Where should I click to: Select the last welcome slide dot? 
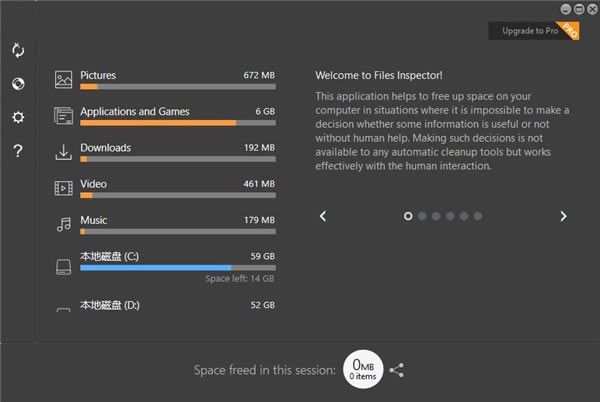coord(478,216)
